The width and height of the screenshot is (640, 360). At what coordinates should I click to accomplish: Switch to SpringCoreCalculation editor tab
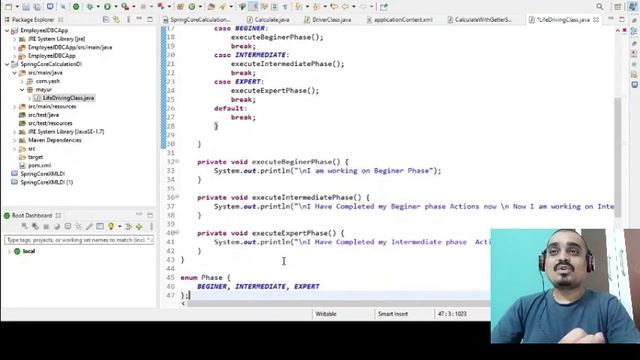tap(197, 20)
